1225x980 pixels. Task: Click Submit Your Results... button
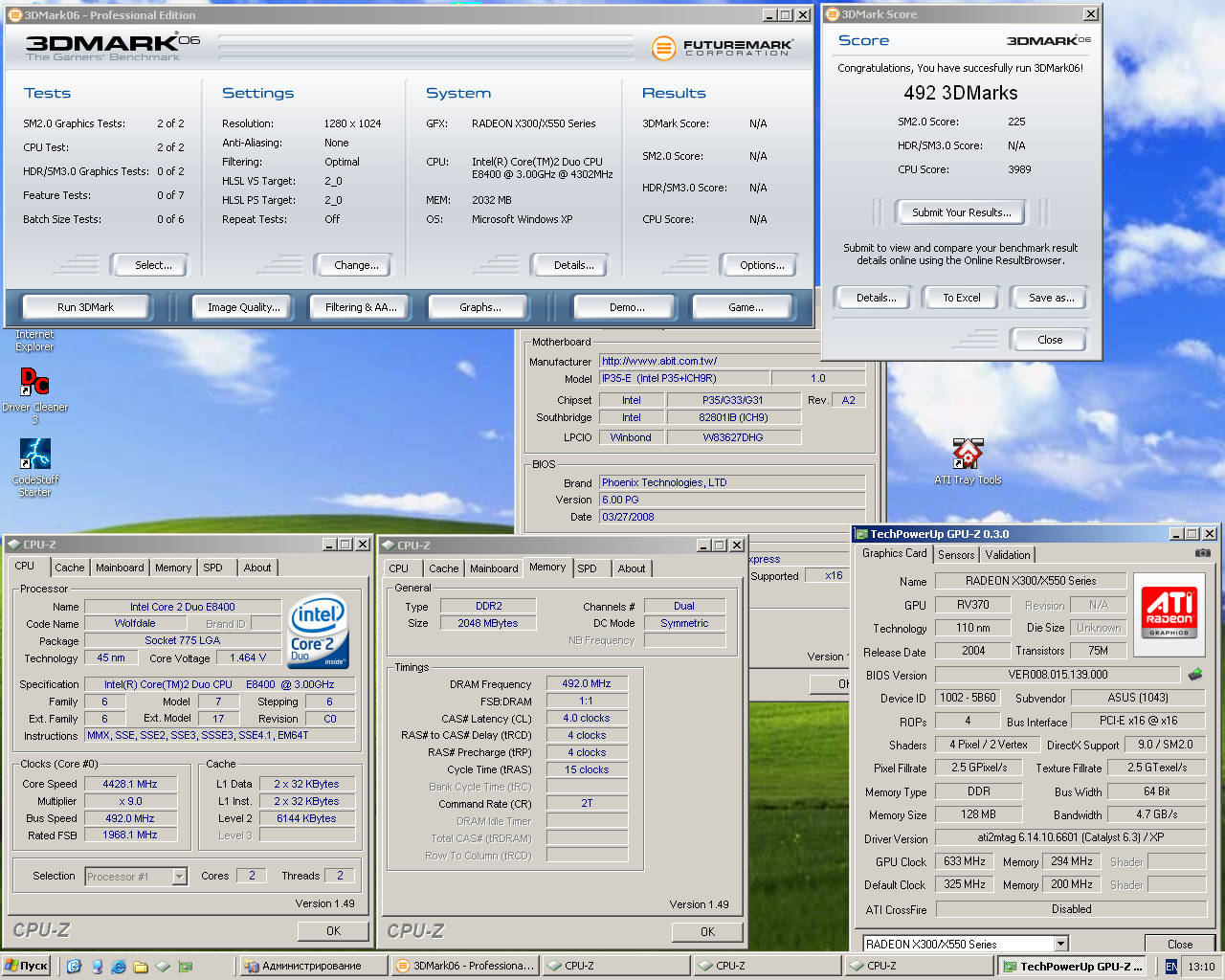pyautogui.click(x=961, y=212)
